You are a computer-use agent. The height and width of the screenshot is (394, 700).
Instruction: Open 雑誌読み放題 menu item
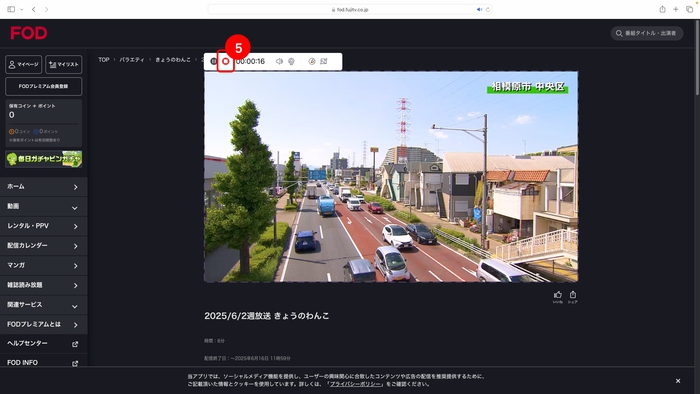pyautogui.click(x=43, y=285)
